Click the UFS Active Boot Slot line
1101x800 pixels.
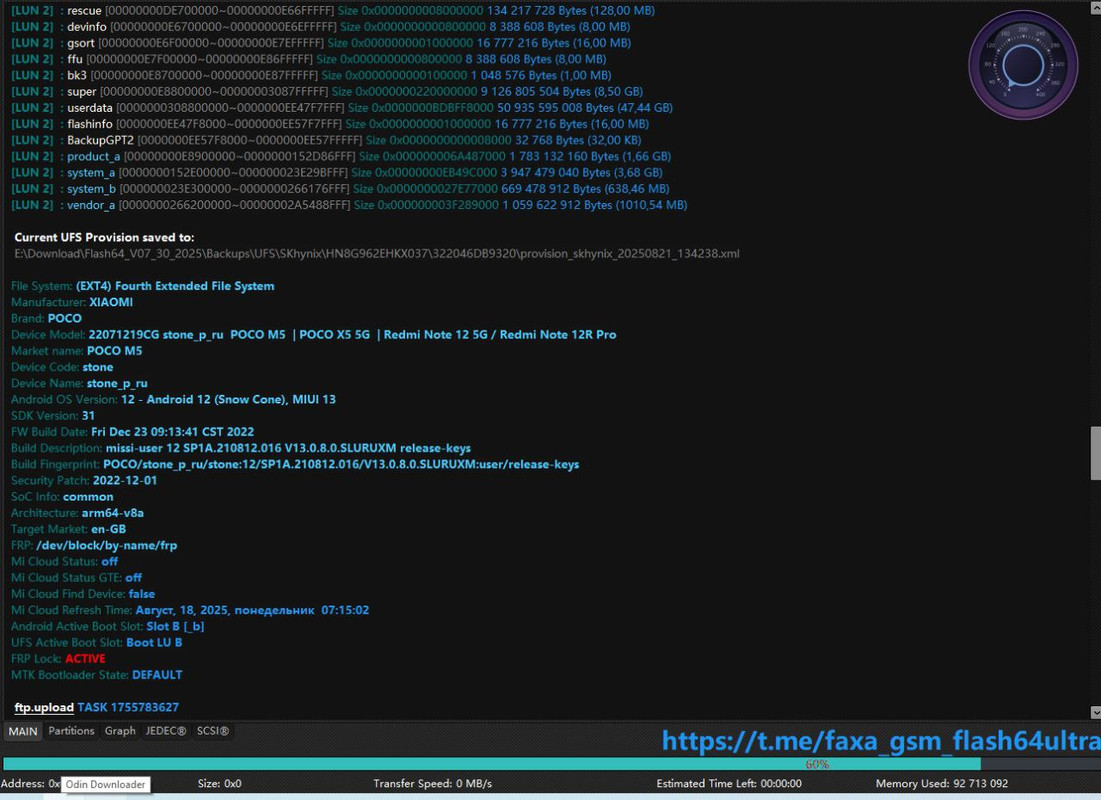(97, 641)
